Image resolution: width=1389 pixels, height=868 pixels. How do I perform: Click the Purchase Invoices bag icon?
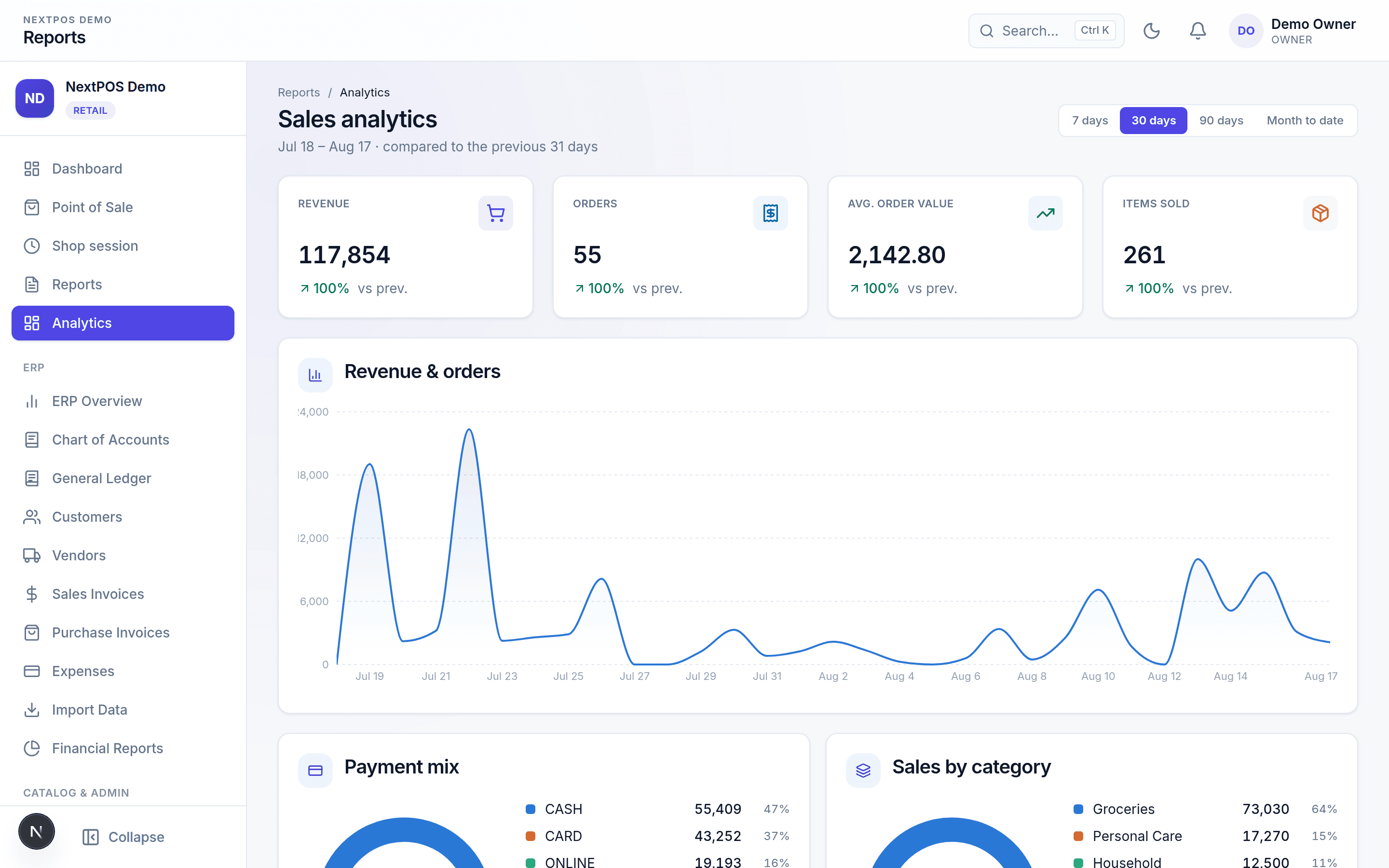pyautogui.click(x=31, y=633)
